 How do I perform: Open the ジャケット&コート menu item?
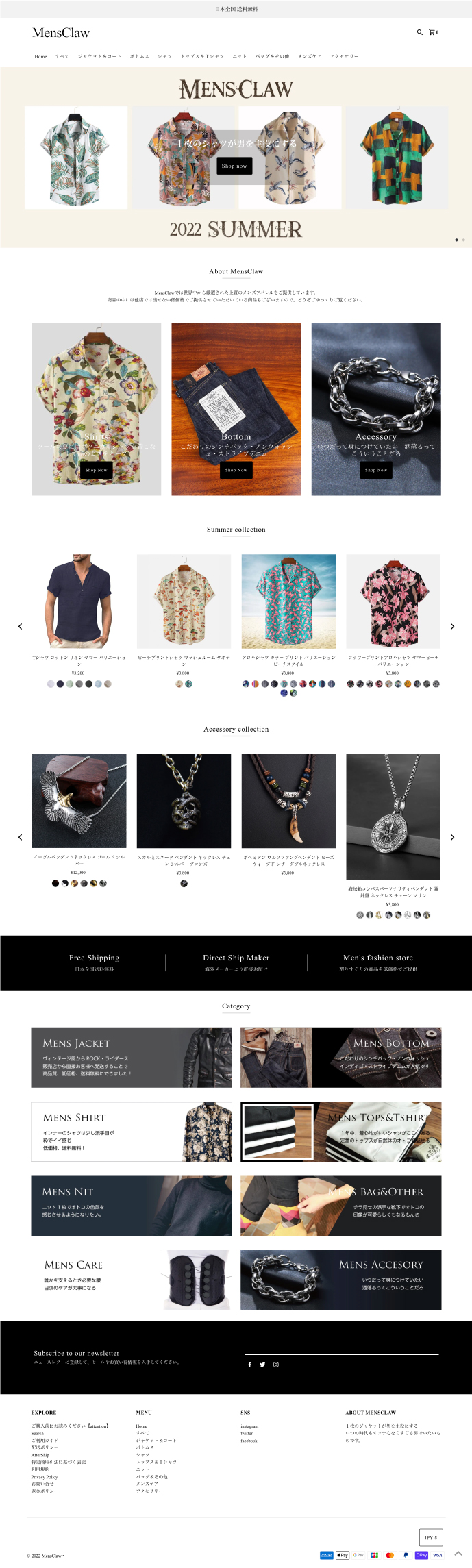coord(99,56)
